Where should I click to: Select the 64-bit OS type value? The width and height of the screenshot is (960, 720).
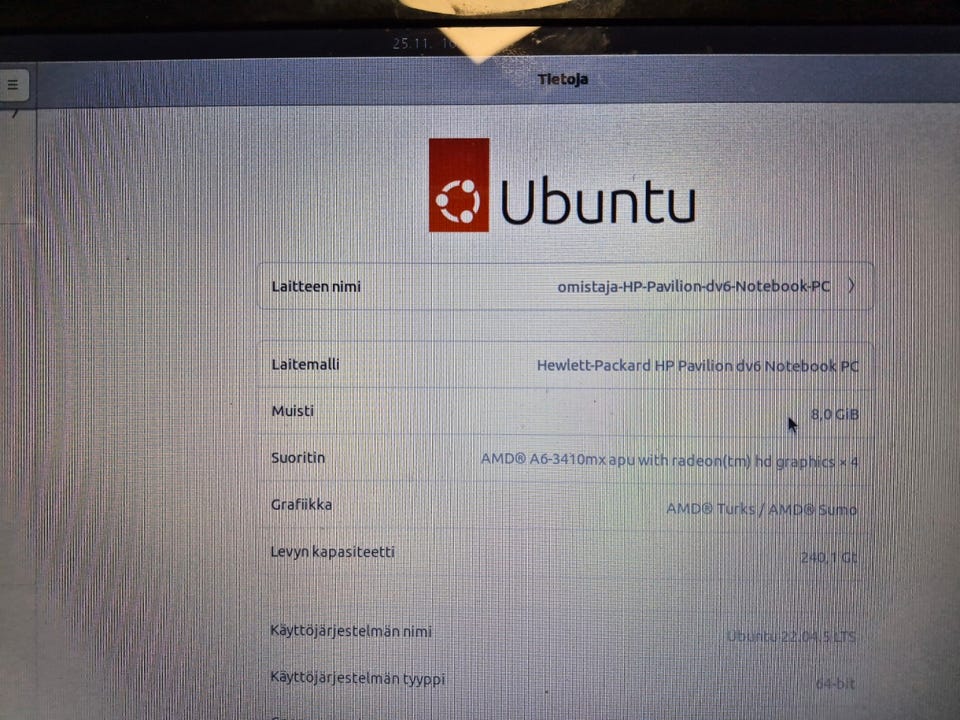(835, 683)
